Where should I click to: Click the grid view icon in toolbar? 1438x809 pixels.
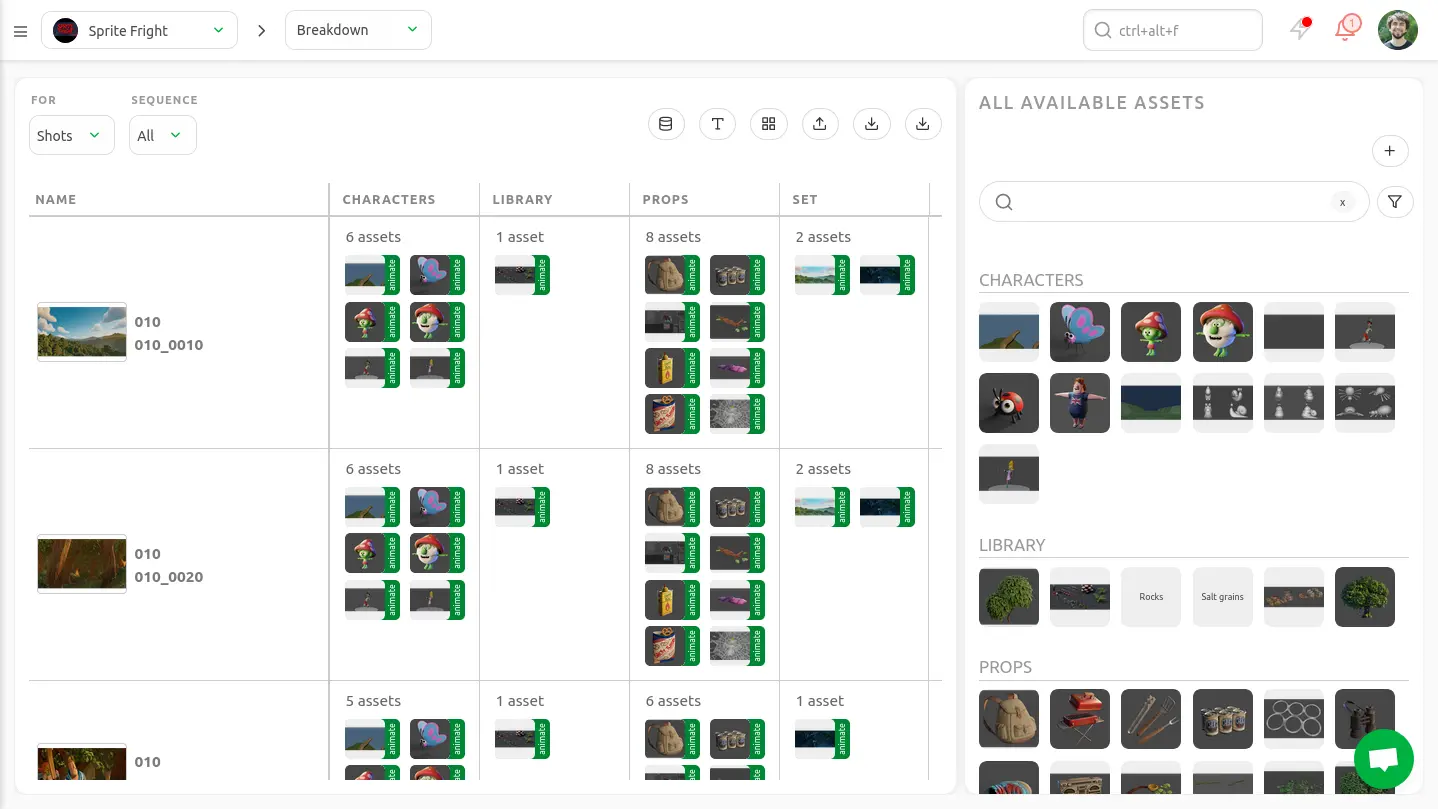[768, 124]
